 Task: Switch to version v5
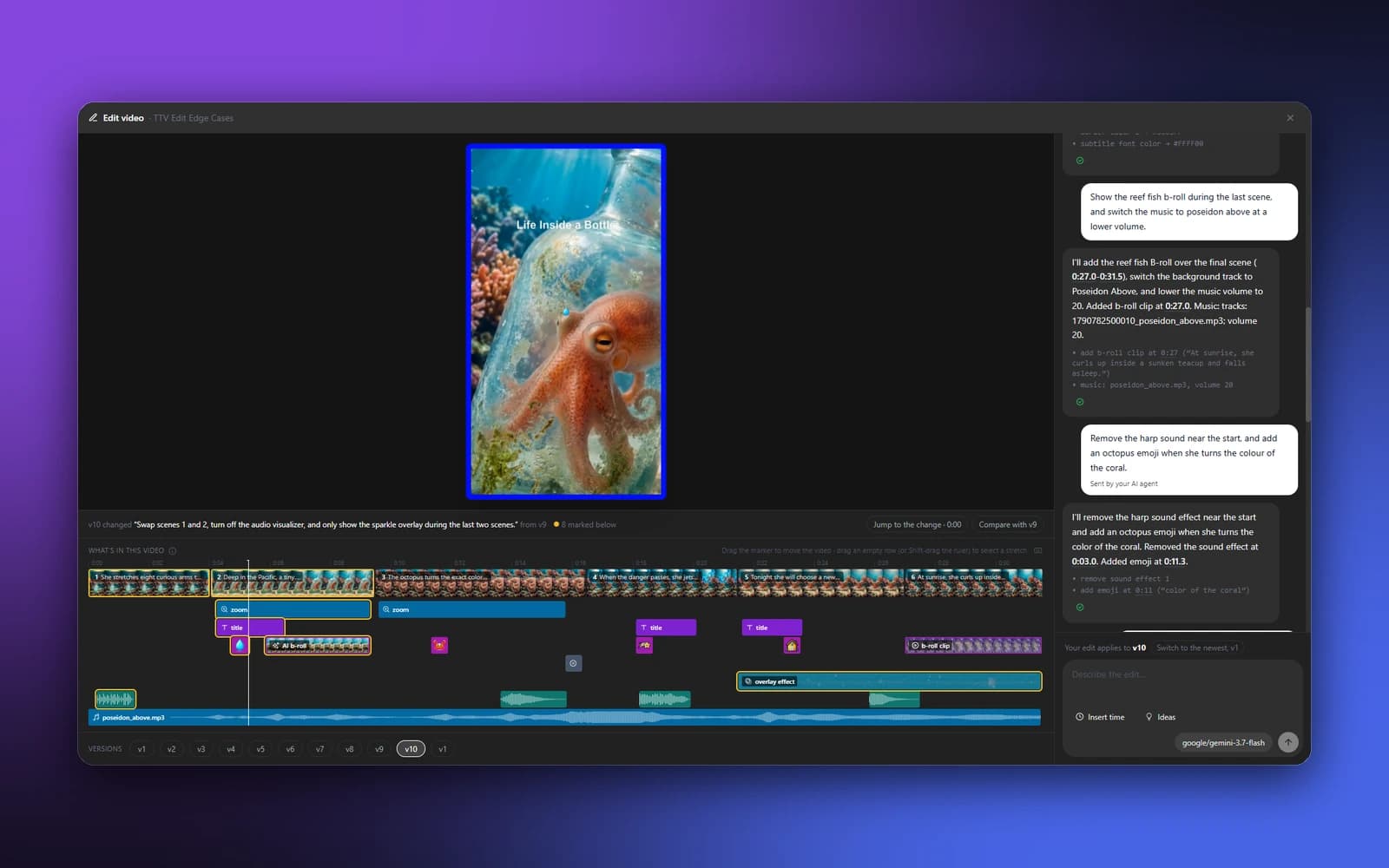click(260, 749)
